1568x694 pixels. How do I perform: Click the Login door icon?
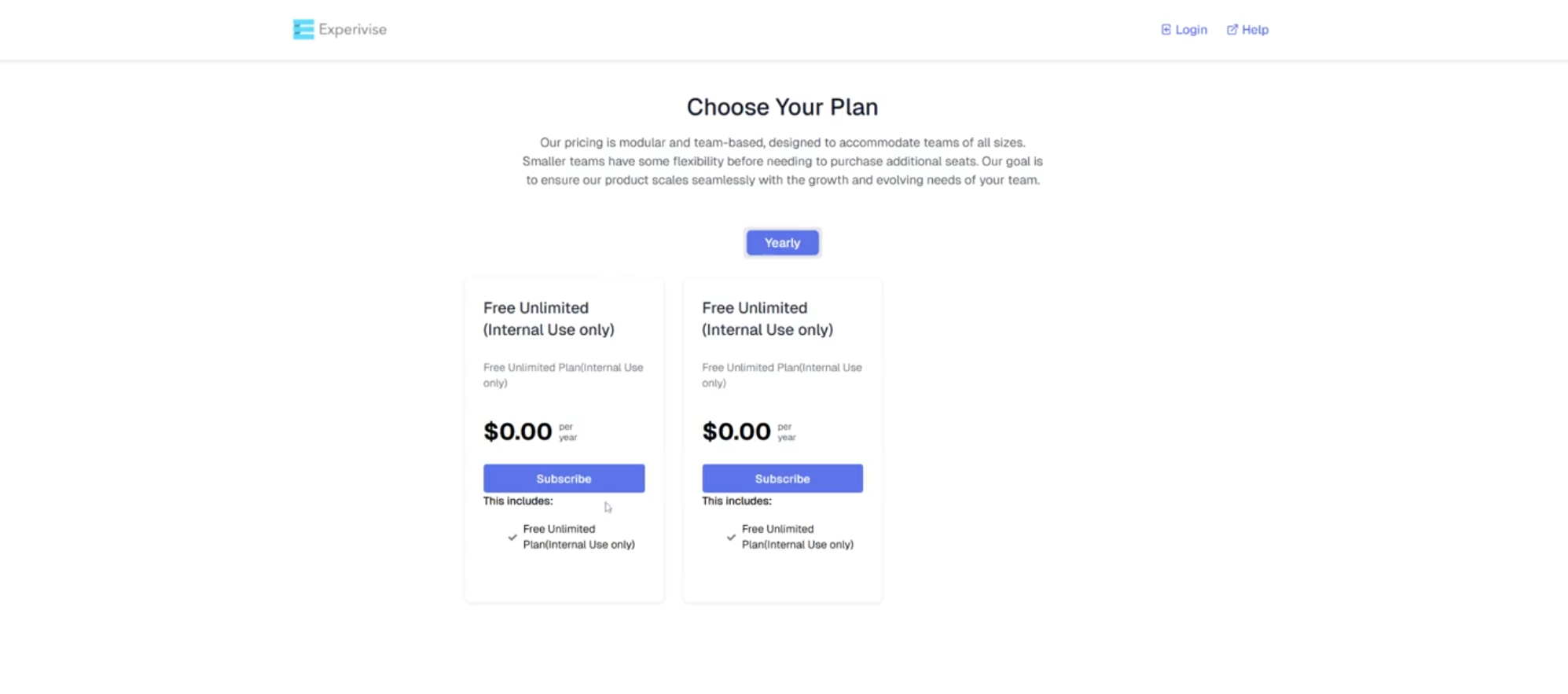[x=1166, y=30]
